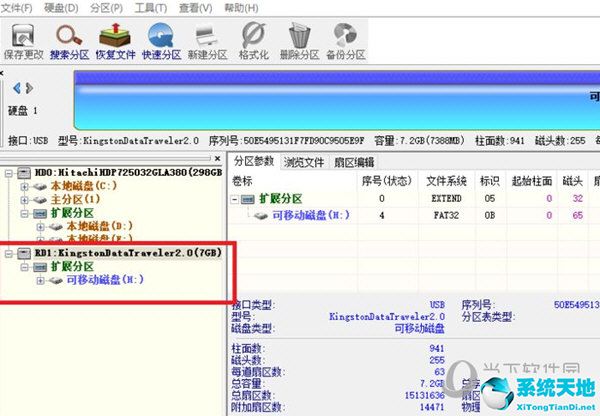The width and height of the screenshot is (600, 416).
Task: Close the disk tree panel
Action: point(217,158)
